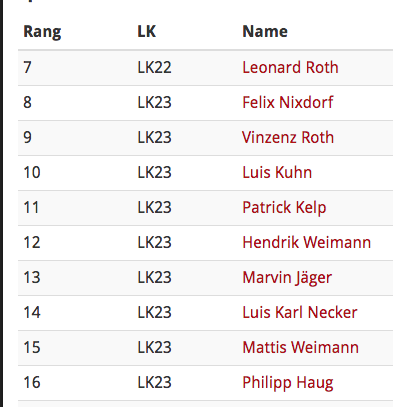Open Felix Nixdorf's player link

click(x=287, y=102)
